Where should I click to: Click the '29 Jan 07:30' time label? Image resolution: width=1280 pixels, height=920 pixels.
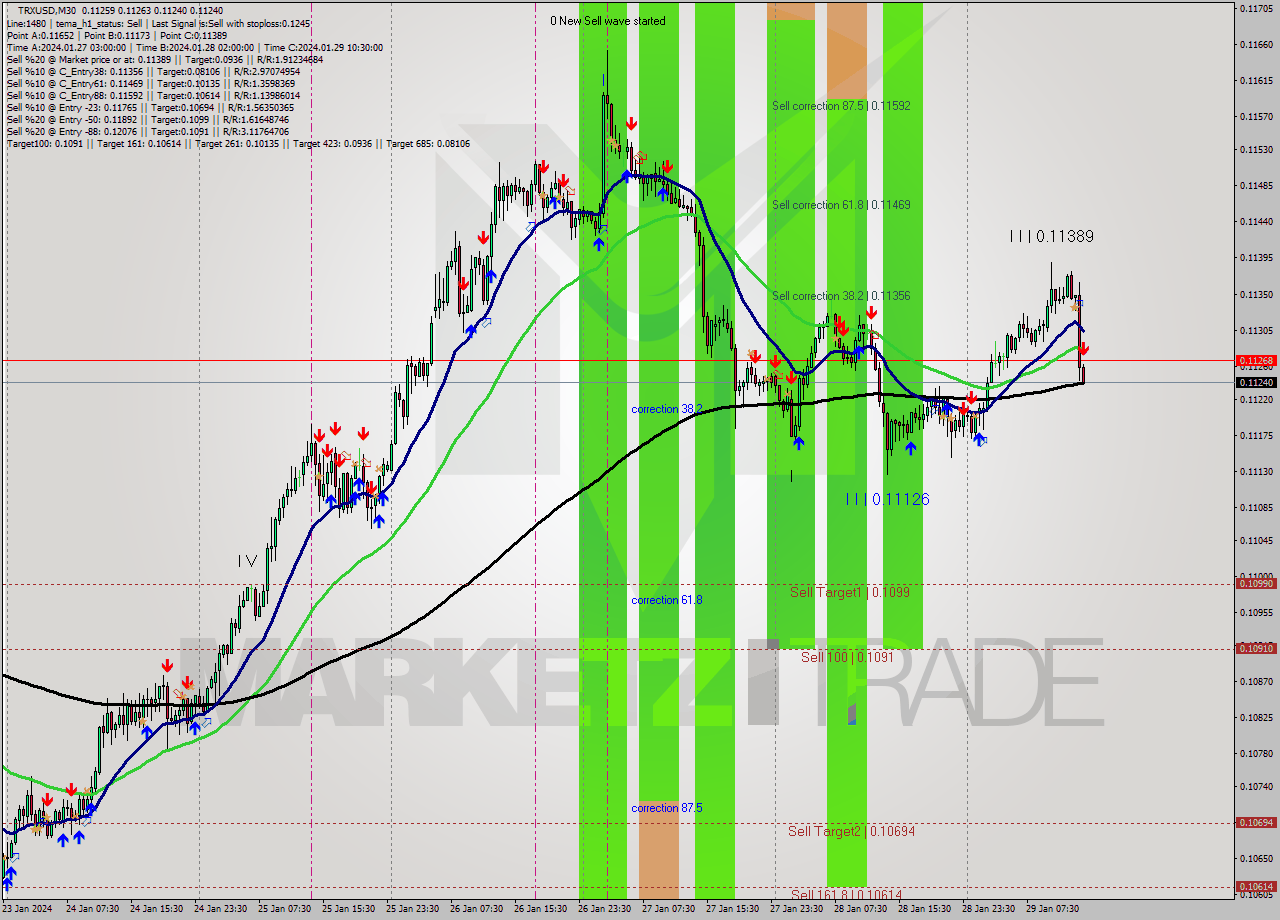[1052, 909]
